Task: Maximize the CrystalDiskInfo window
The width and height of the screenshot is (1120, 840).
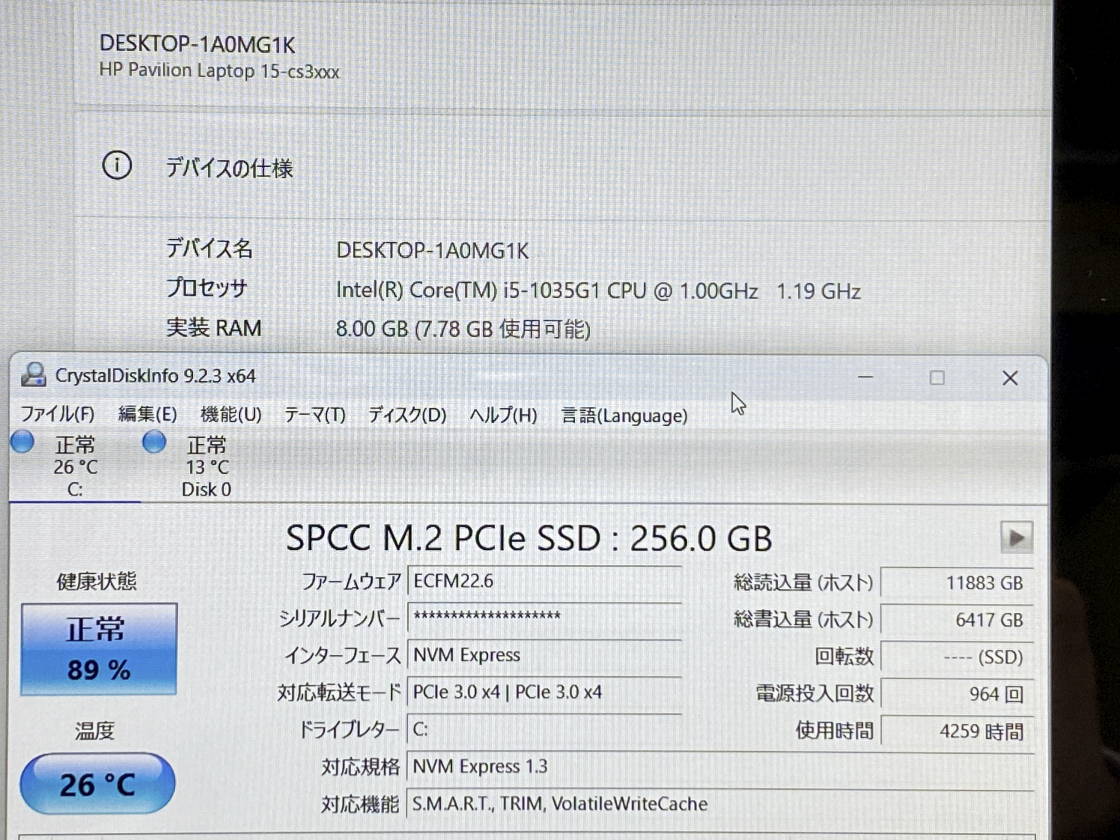Action: coord(937,377)
